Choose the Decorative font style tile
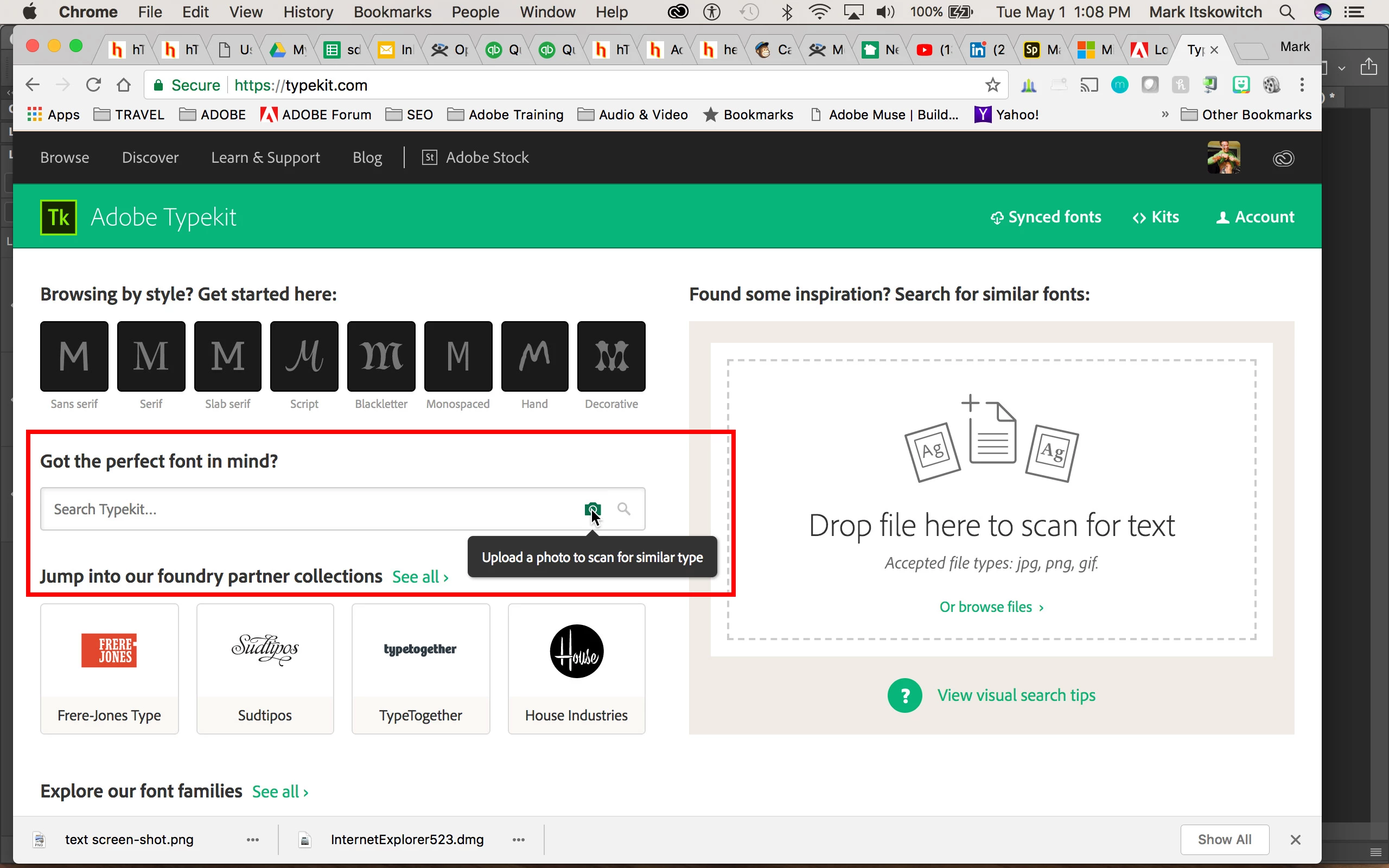The image size is (1389, 868). 611,356
